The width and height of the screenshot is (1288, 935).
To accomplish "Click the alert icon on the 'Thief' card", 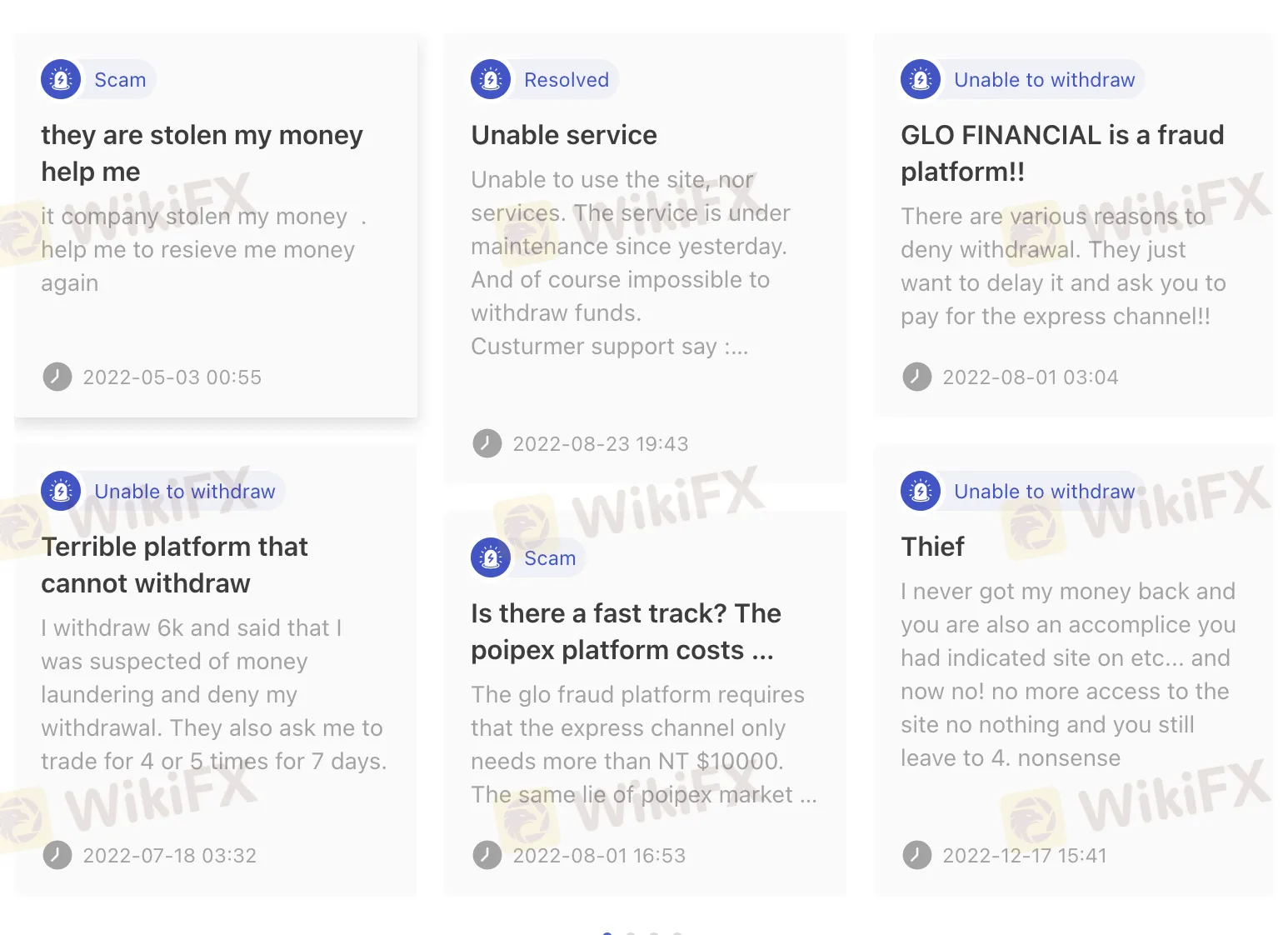I will [921, 492].
